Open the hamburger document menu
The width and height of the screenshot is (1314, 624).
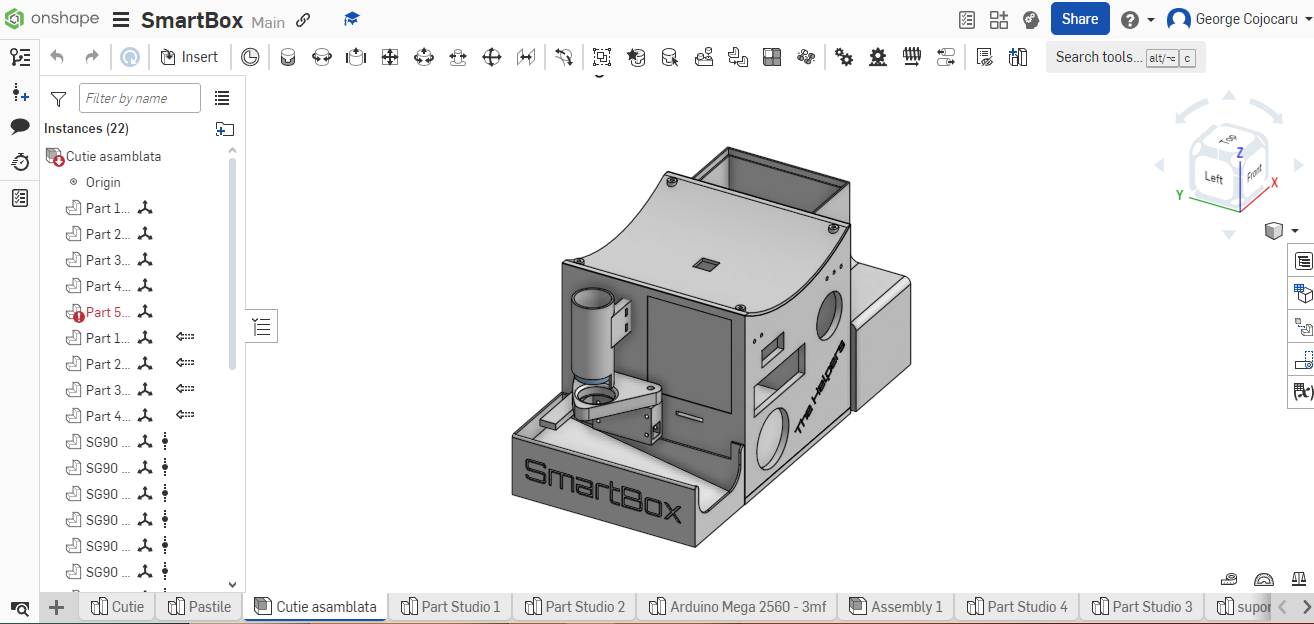[x=121, y=20]
